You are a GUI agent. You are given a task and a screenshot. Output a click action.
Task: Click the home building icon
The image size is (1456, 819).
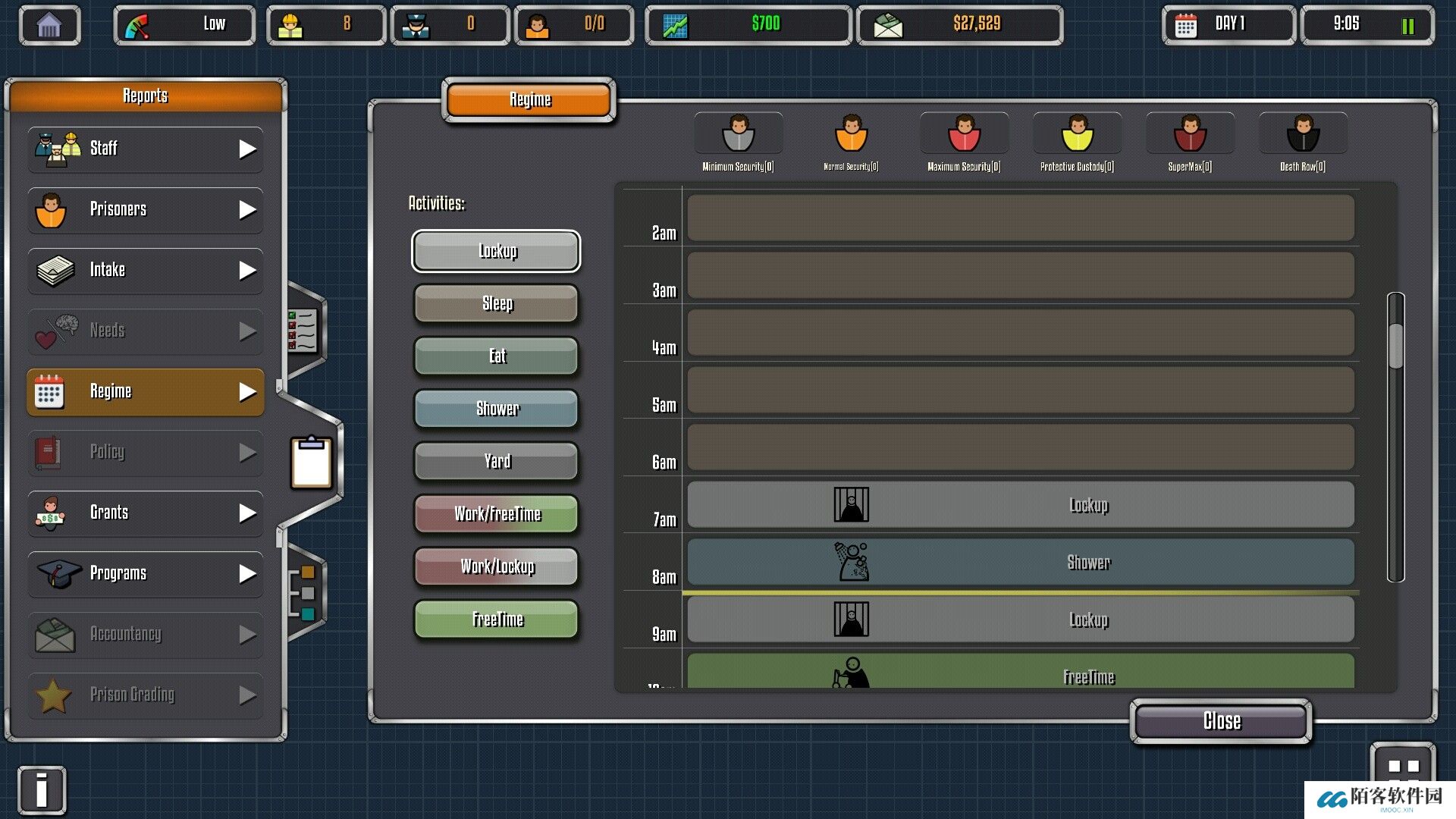(49, 26)
